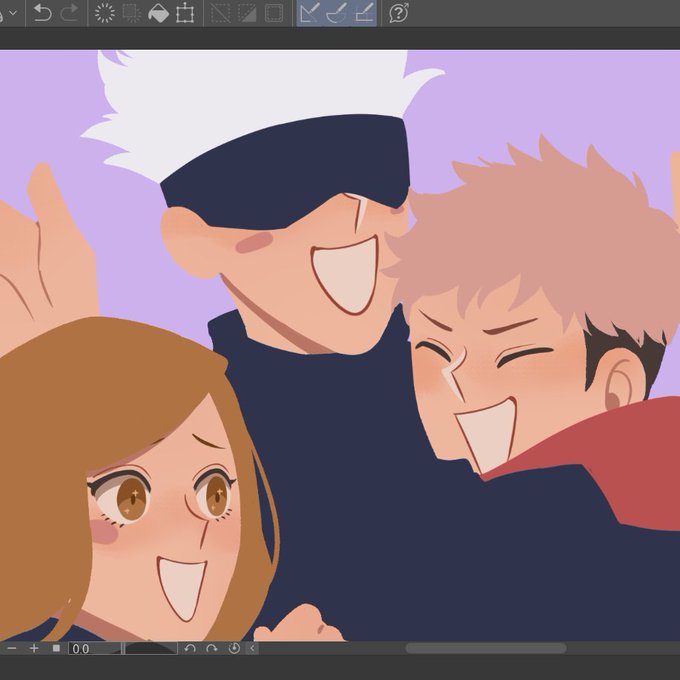Zoom out with the minus button
Image resolution: width=680 pixels, height=680 pixels.
(12, 648)
